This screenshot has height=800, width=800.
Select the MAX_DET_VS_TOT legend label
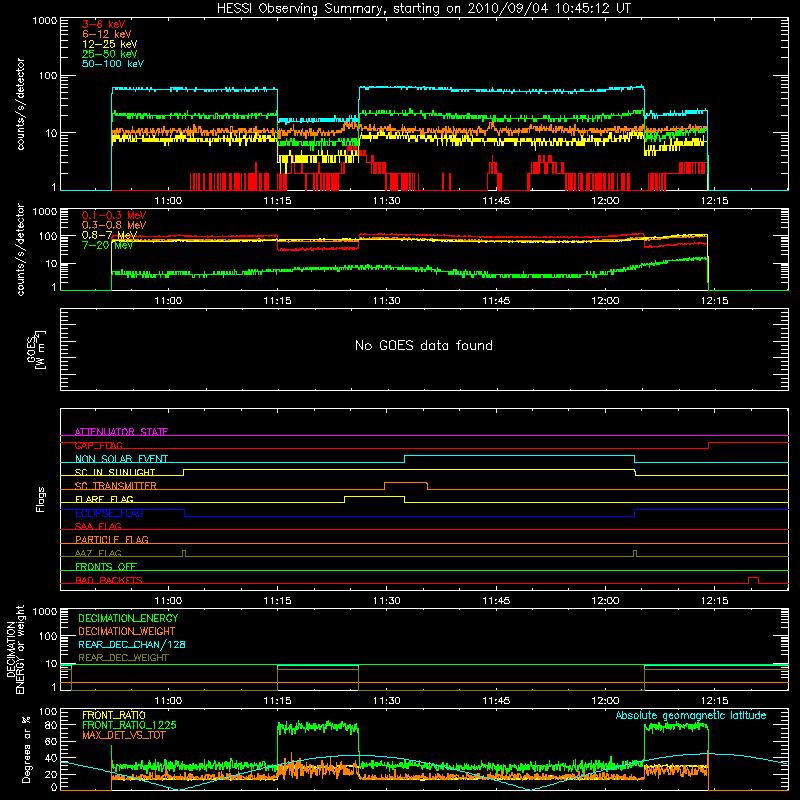(123, 735)
